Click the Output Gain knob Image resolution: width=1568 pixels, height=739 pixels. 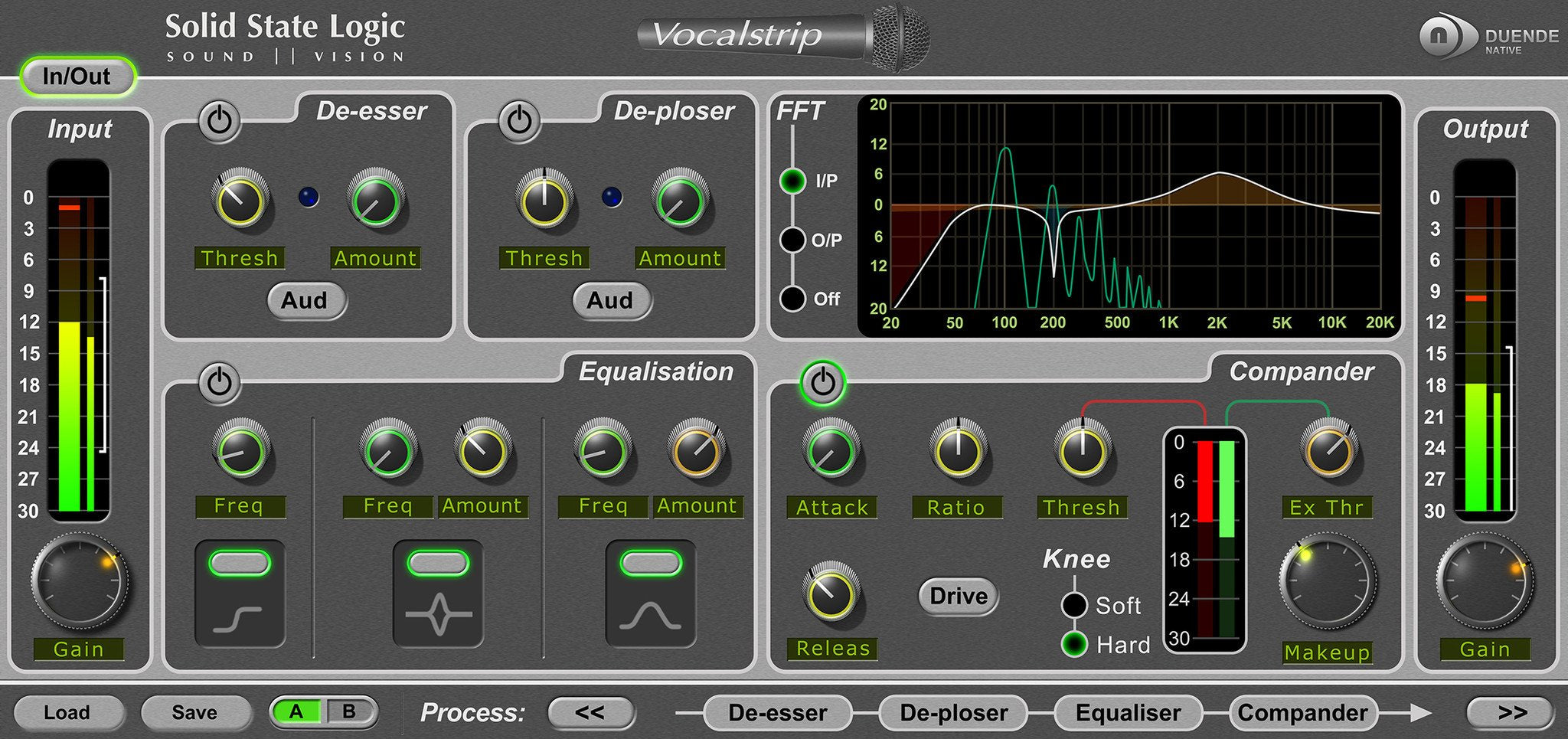(x=1485, y=582)
